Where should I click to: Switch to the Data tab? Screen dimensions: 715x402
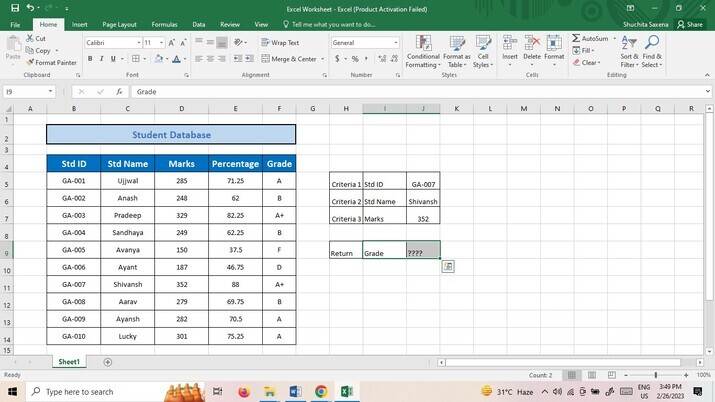pyautogui.click(x=198, y=25)
